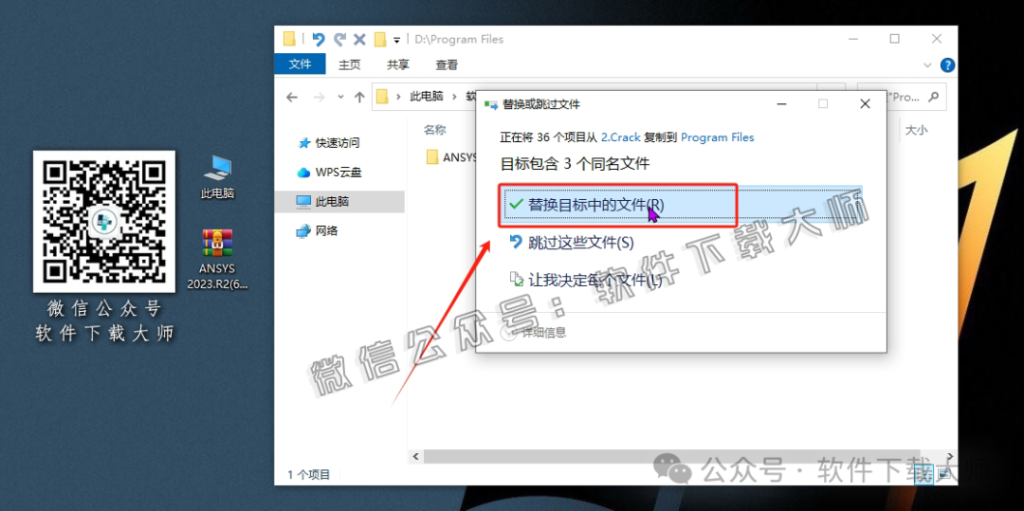Click the new folder icon in title bar
The image size is (1024, 511).
point(380,39)
